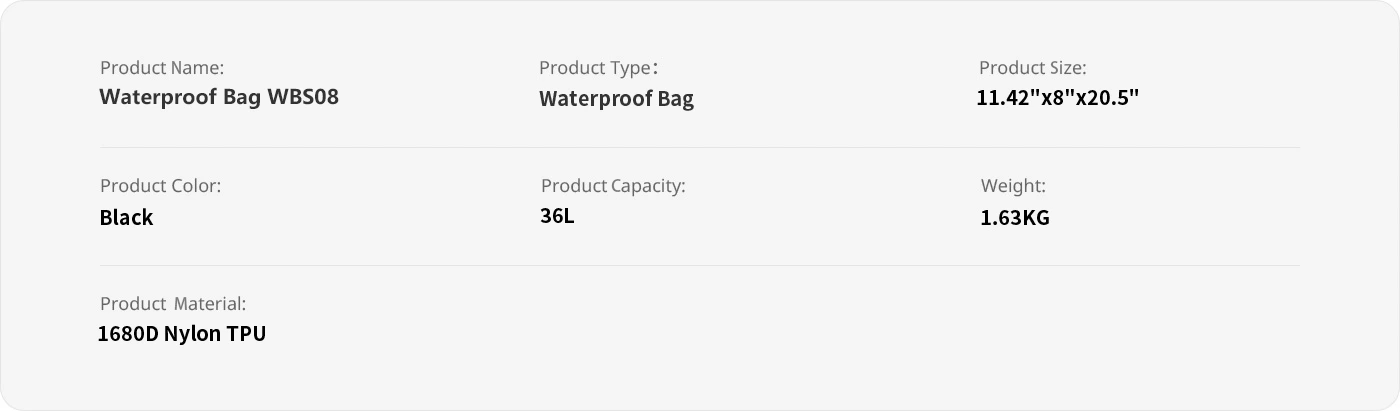This screenshot has height=411, width=1400.
Task: Click the Product Size label
Action: point(1032,68)
